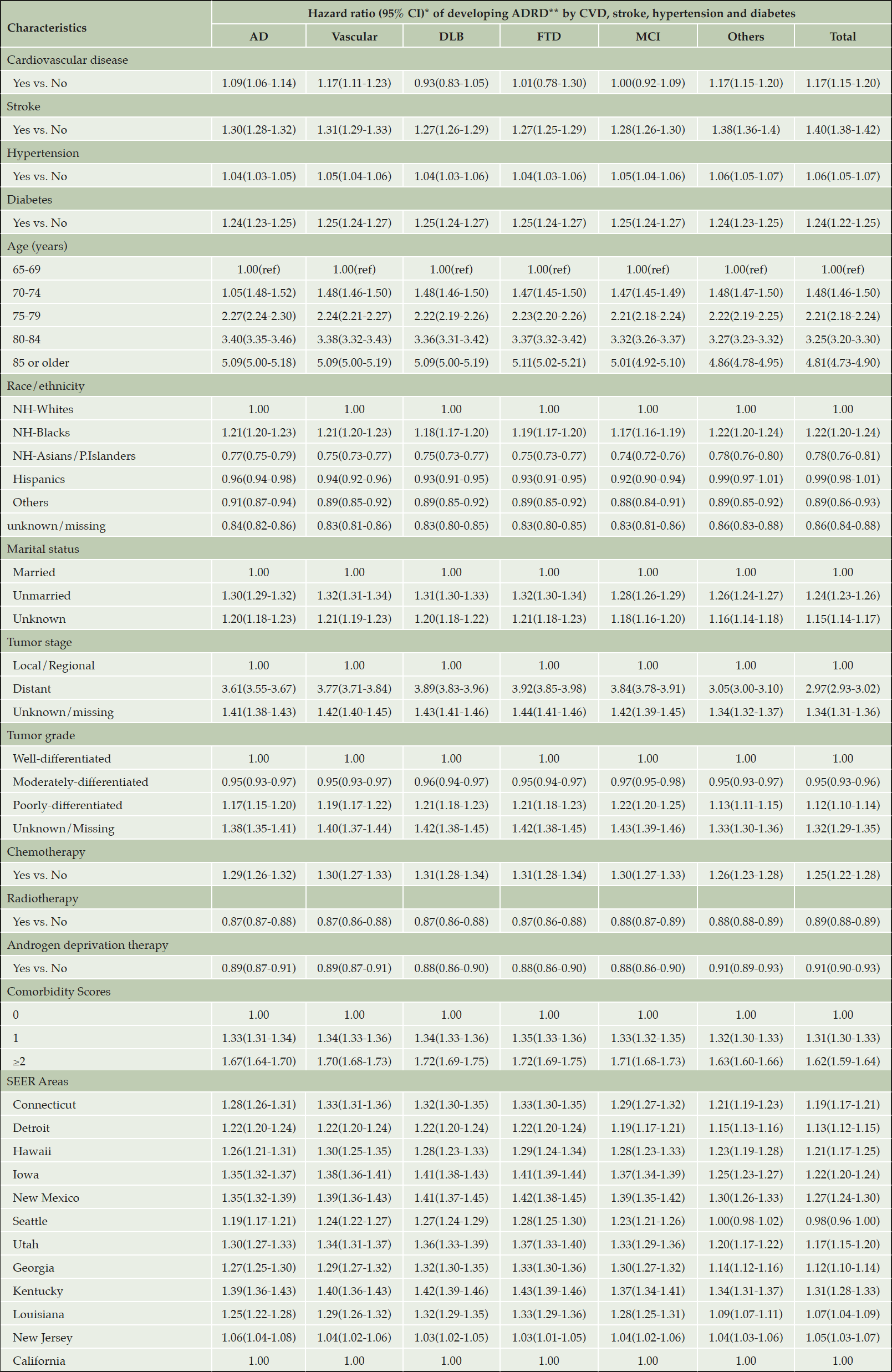This screenshot has height=1372, width=892.
Task: Click the FTD cell '5.11(5.02-5.21)'
Action: 549,363
